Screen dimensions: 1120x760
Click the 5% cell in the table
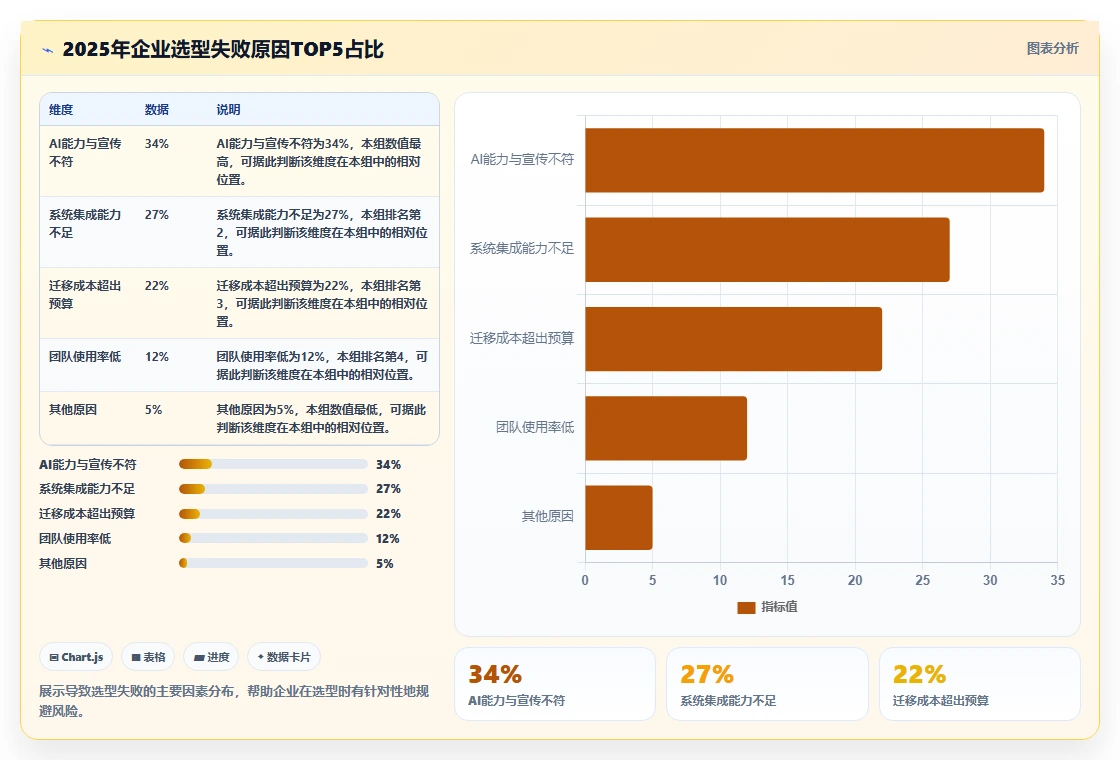point(154,409)
